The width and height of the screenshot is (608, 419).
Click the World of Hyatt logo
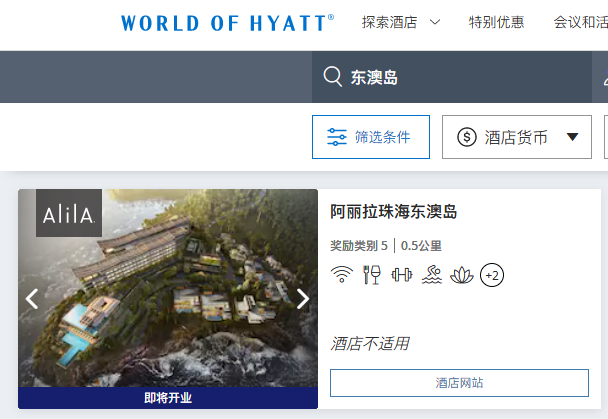[227, 23]
